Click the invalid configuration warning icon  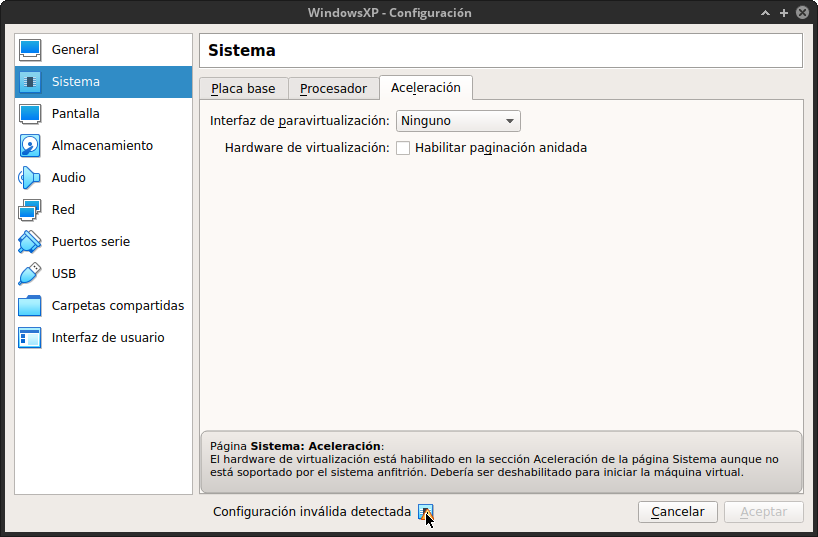[425, 512]
